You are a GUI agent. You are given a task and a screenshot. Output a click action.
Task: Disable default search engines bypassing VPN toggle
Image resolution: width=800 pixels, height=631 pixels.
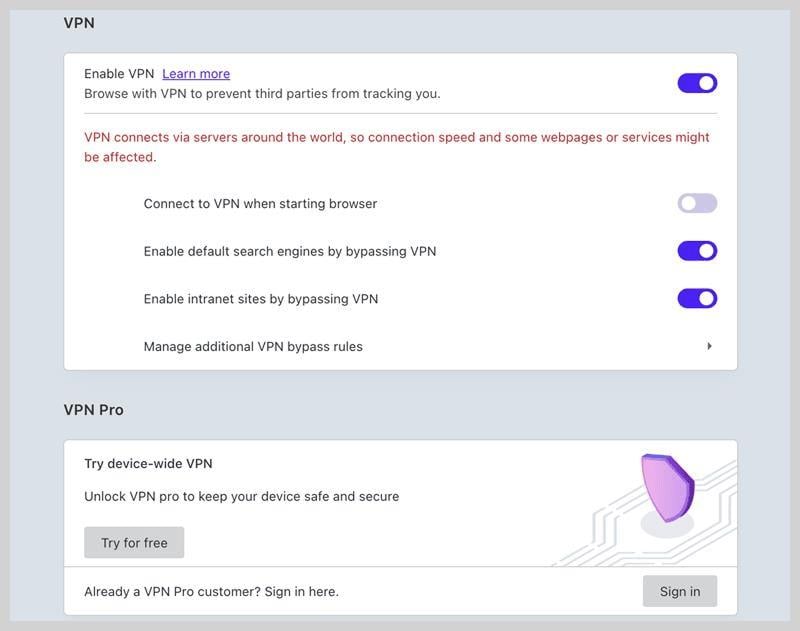(697, 251)
